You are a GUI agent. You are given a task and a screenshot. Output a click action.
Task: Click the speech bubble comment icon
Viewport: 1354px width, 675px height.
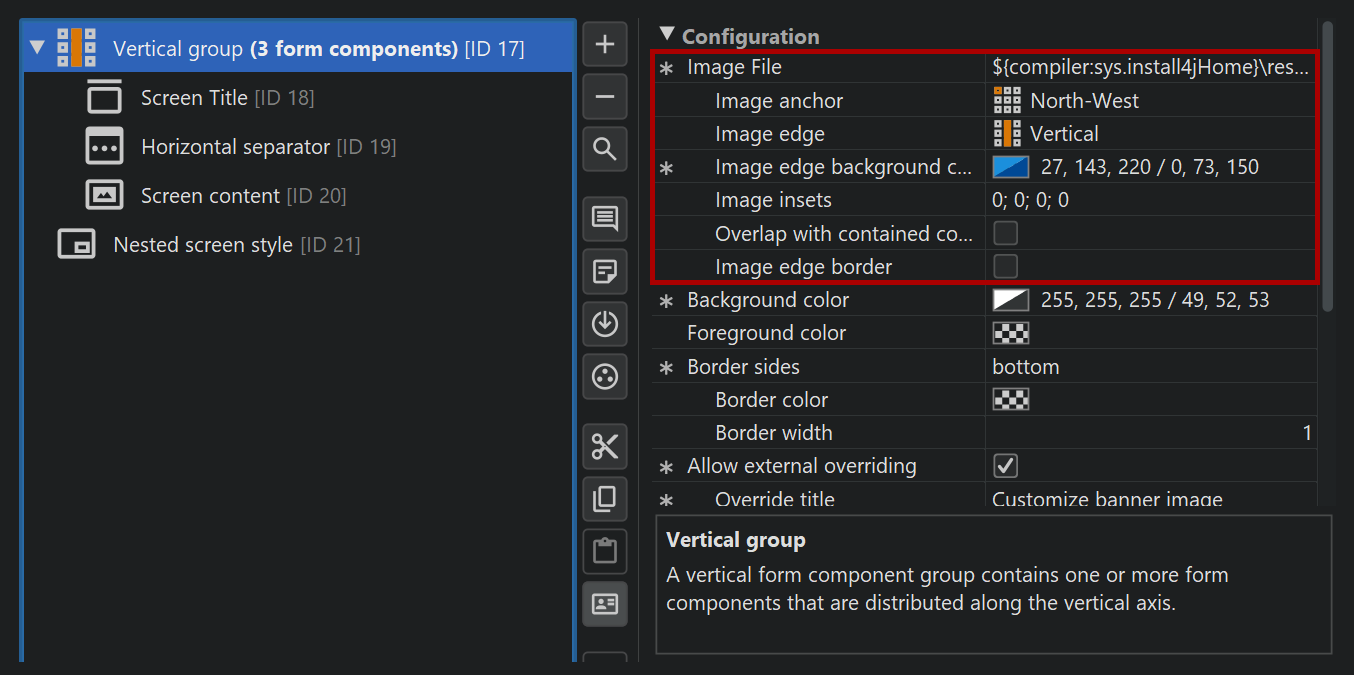[605, 219]
